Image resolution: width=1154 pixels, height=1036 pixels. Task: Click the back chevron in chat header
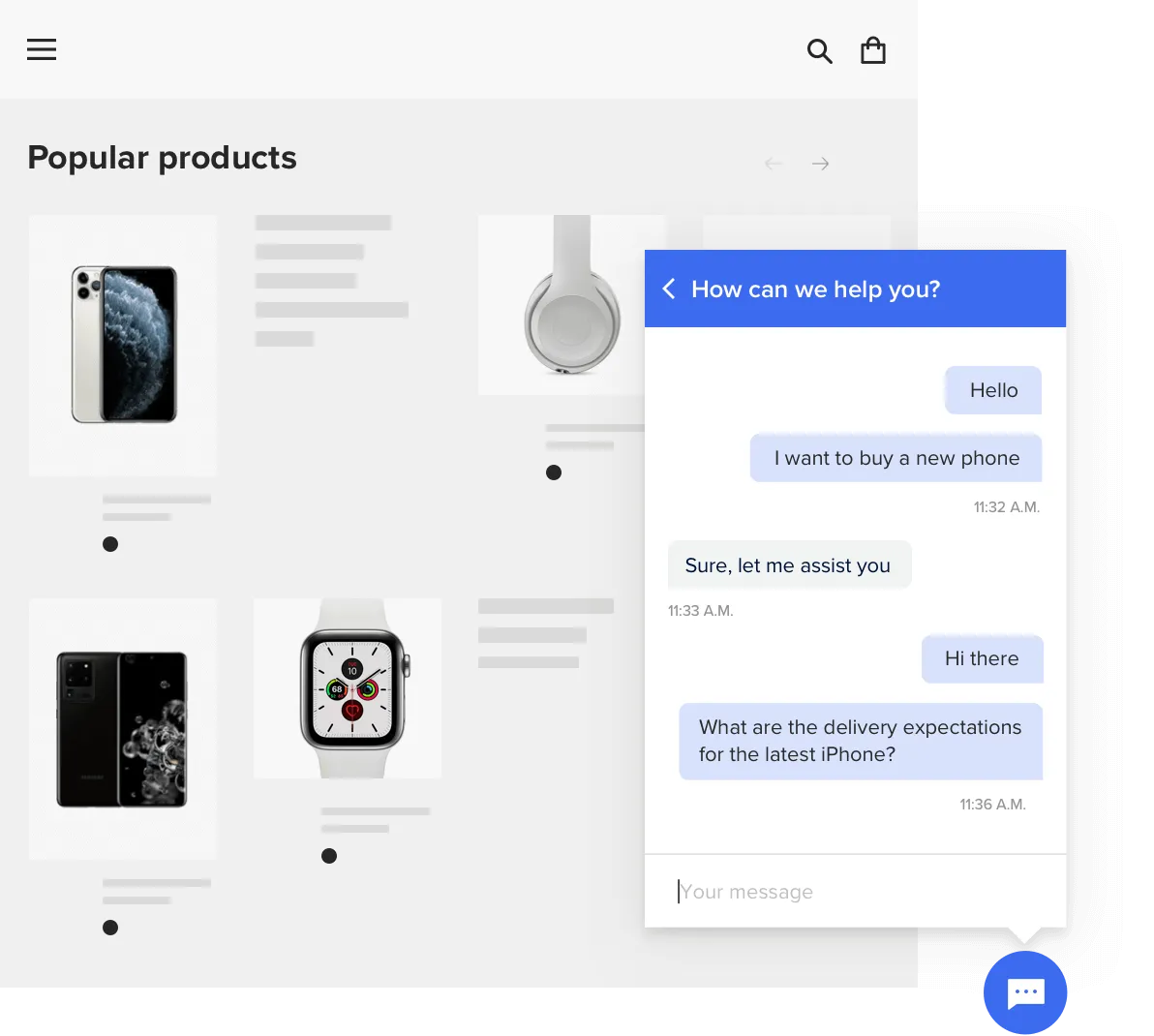[x=668, y=289]
